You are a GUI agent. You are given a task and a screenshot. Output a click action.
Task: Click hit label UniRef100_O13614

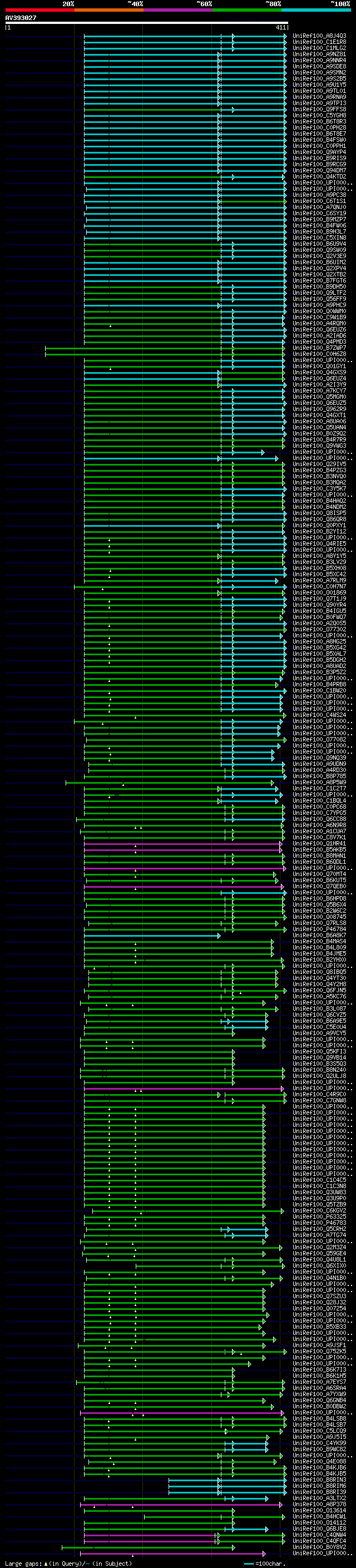319,1510
